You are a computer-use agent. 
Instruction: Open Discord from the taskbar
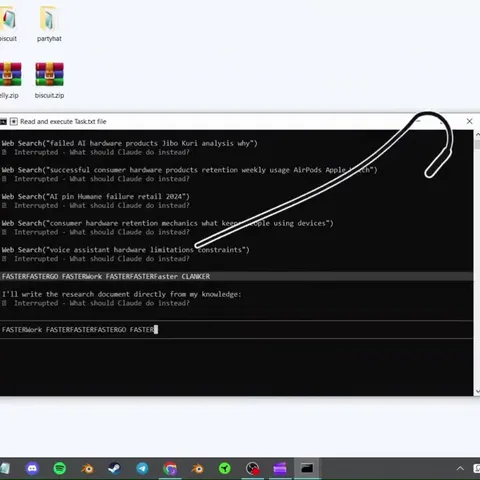pos(32,468)
